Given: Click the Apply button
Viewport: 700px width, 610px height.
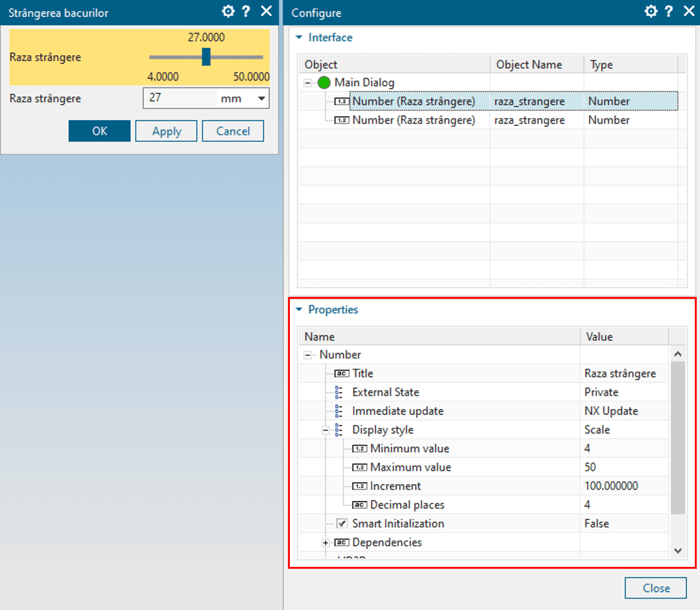Looking at the screenshot, I should [x=166, y=131].
